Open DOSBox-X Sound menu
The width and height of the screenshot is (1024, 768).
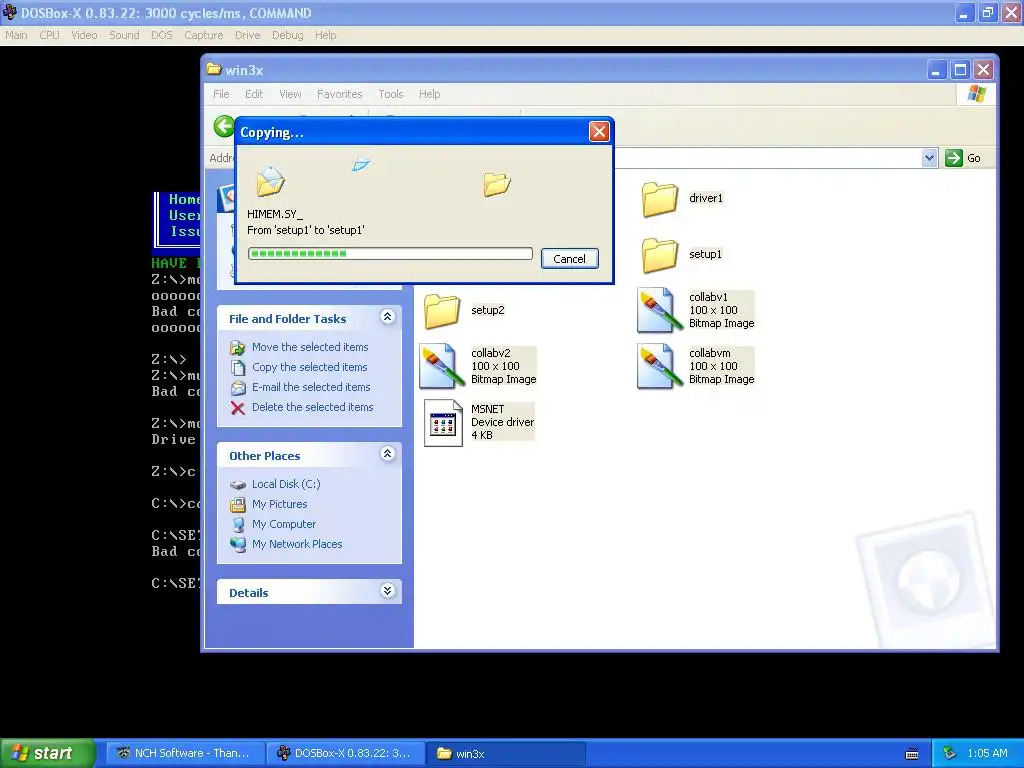124,35
